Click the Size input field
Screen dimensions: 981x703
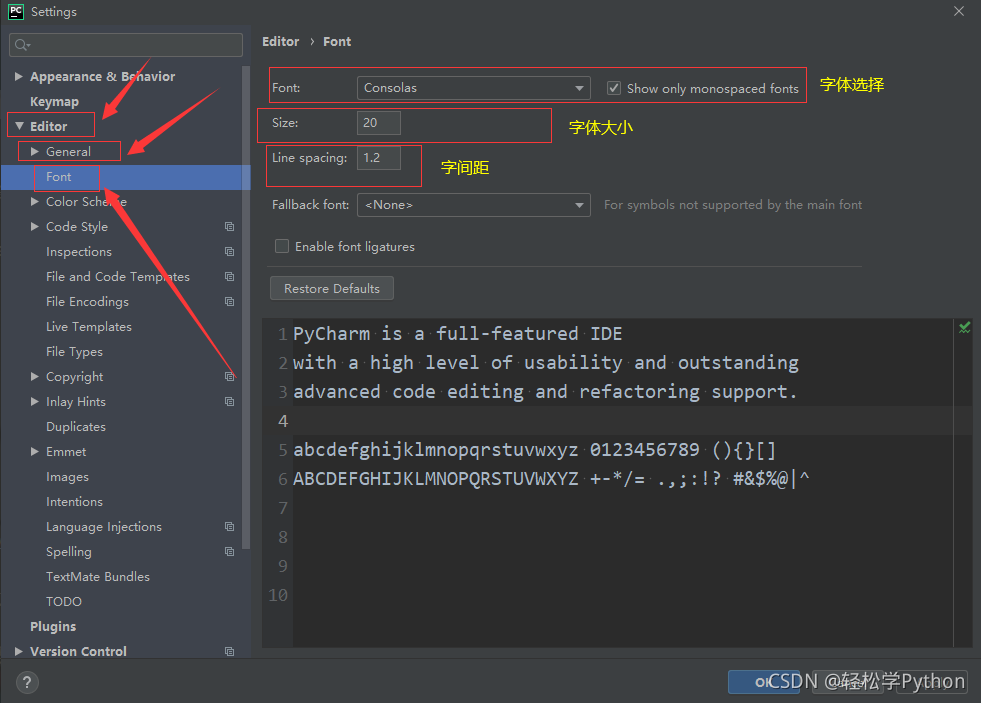pyautogui.click(x=379, y=123)
